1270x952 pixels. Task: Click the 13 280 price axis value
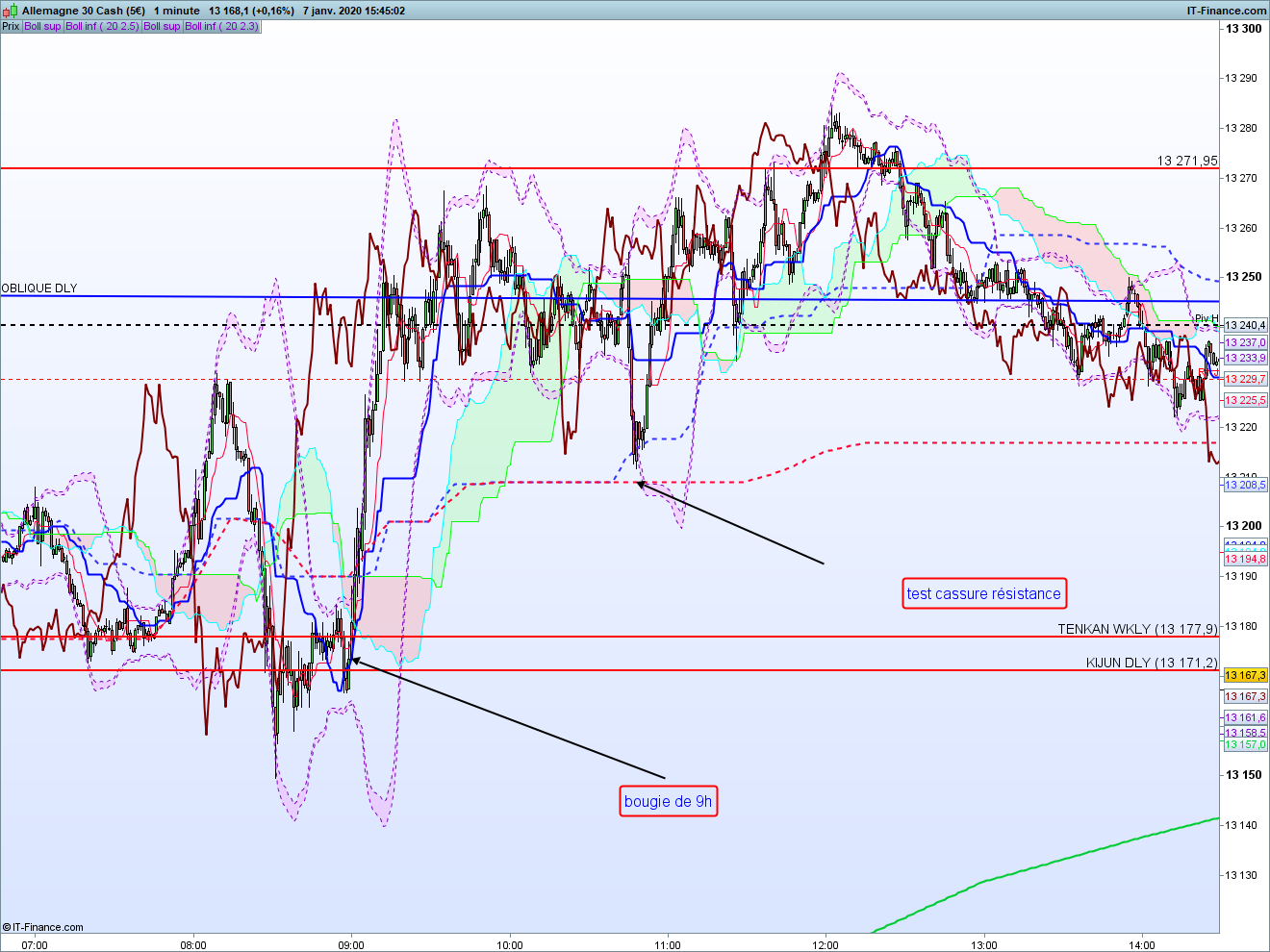tap(1241, 128)
